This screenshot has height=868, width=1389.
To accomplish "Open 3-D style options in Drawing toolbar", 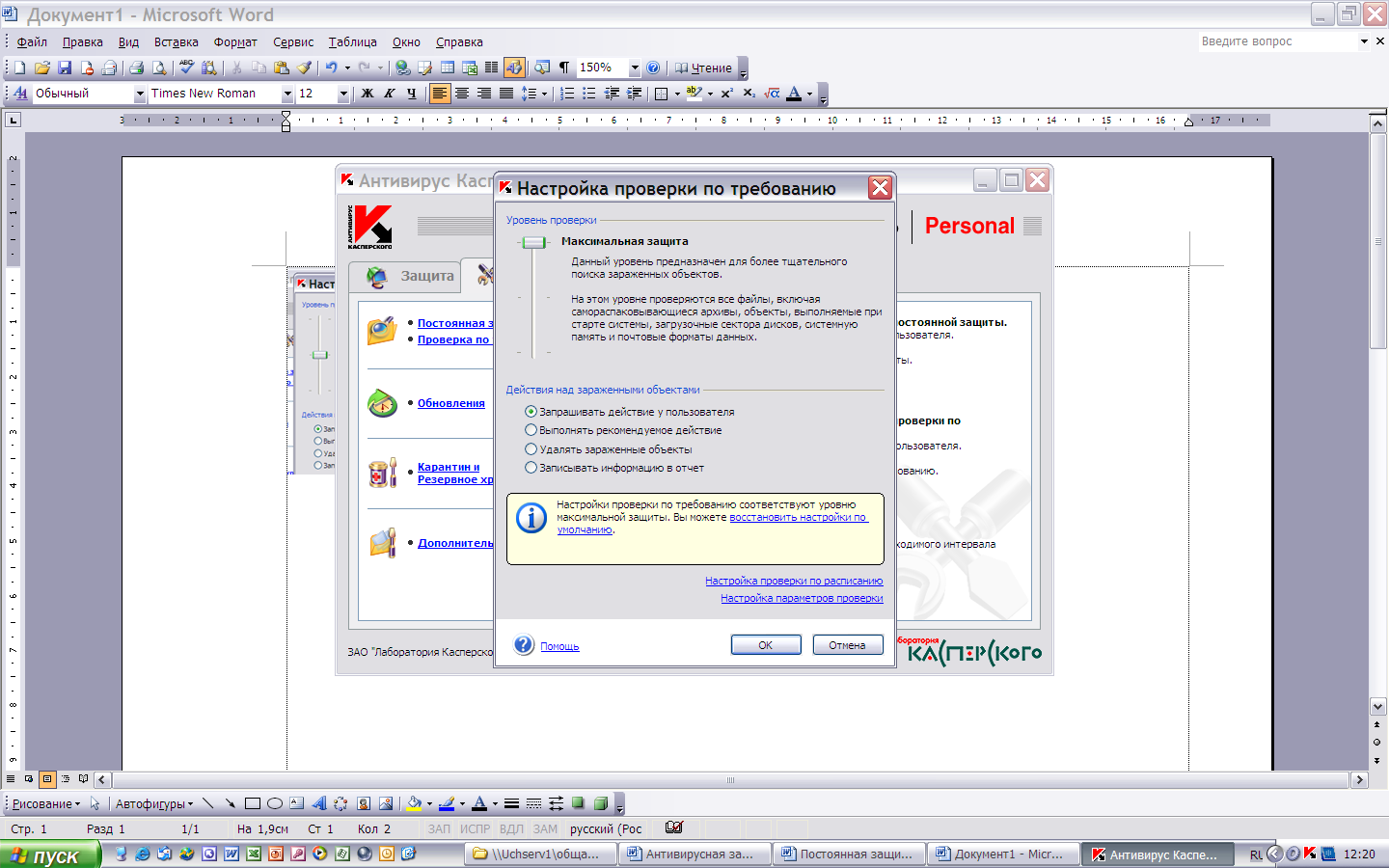I will pyautogui.click(x=601, y=803).
